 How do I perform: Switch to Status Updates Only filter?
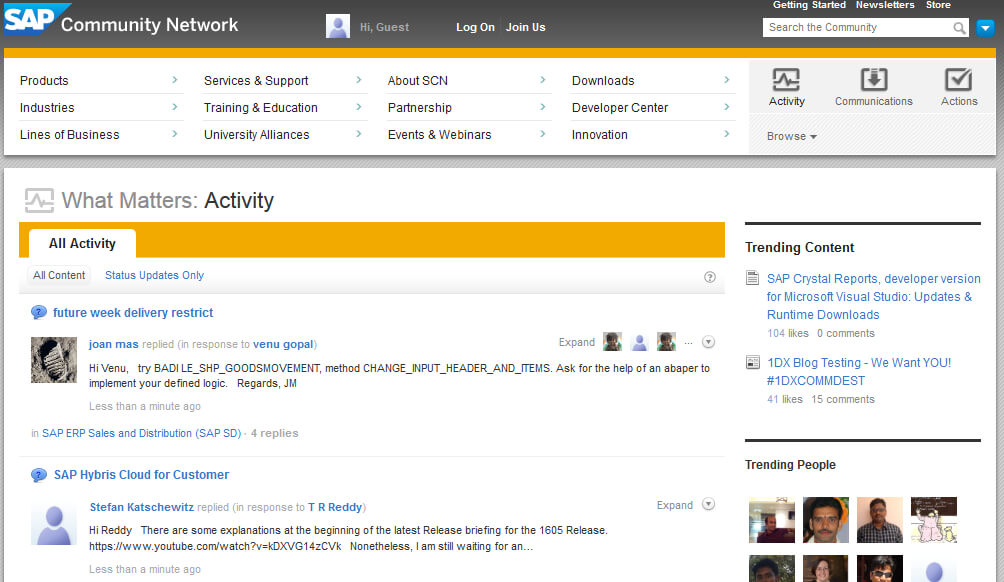pos(154,275)
